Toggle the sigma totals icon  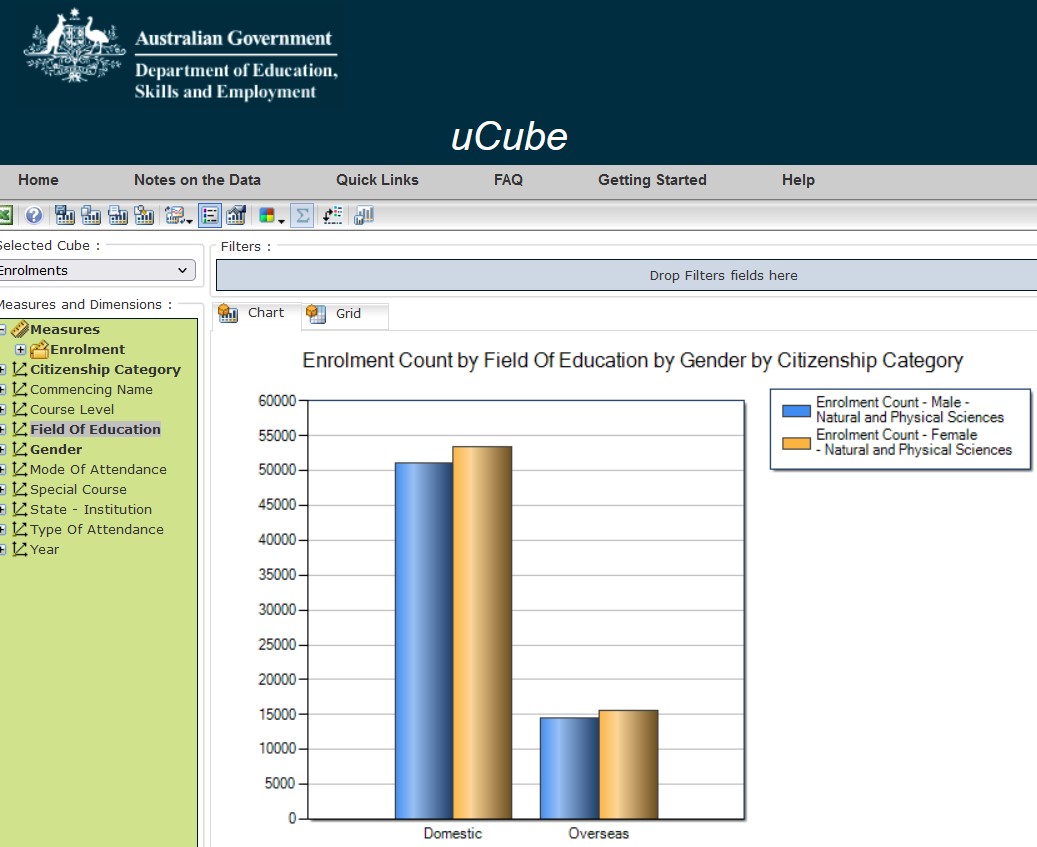click(x=302, y=216)
